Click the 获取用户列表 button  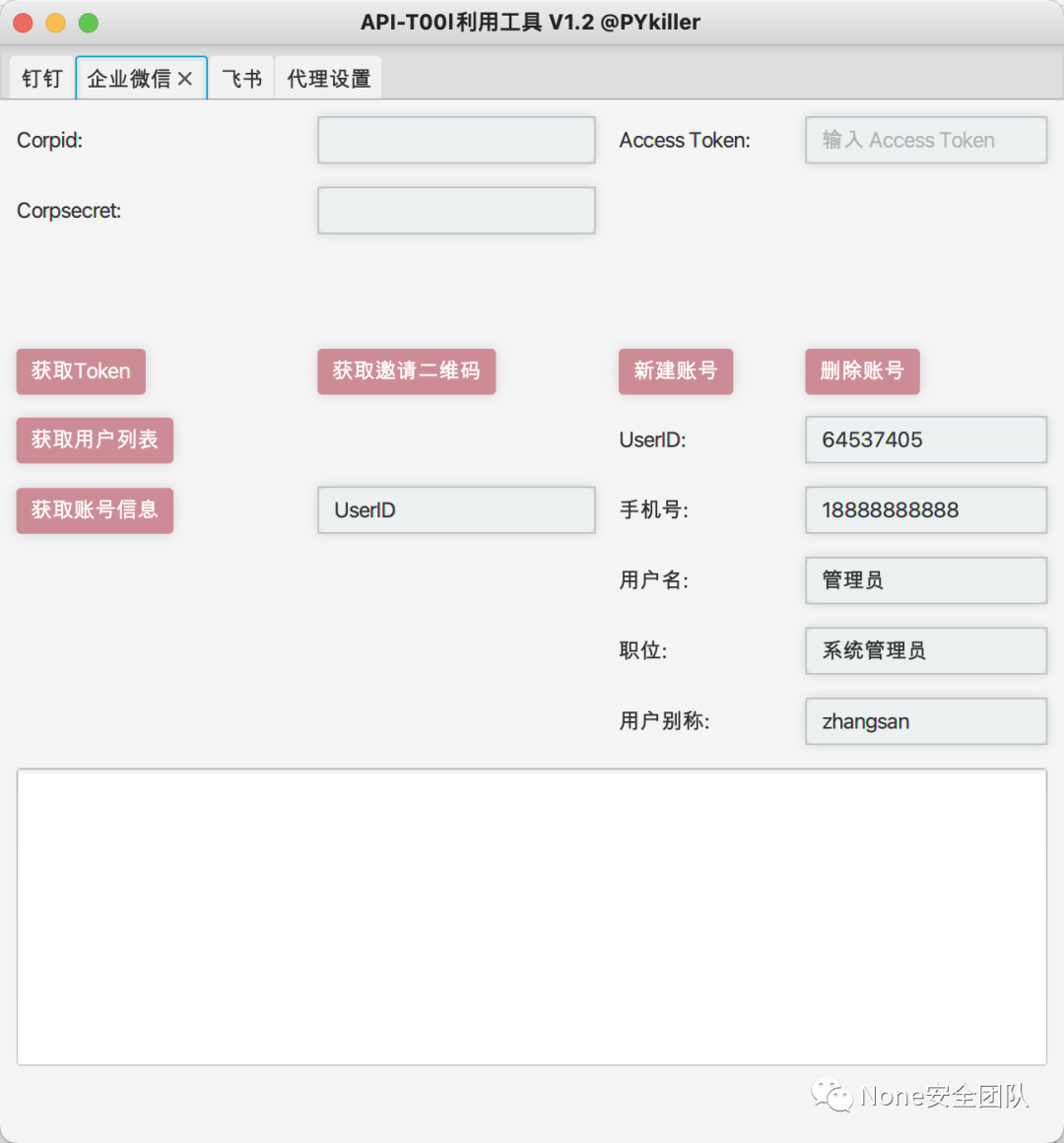point(95,439)
